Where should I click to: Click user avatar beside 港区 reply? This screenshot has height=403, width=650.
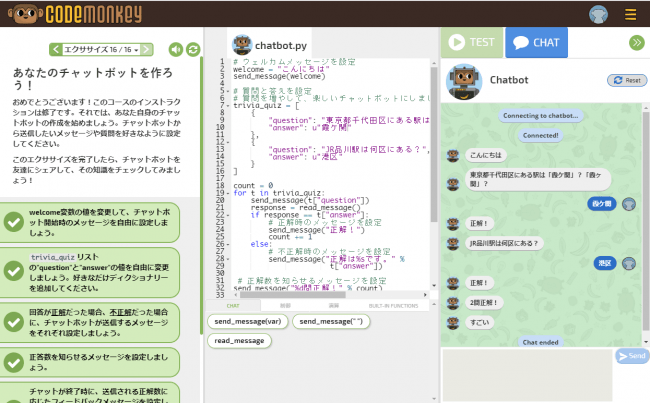tap(629, 263)
